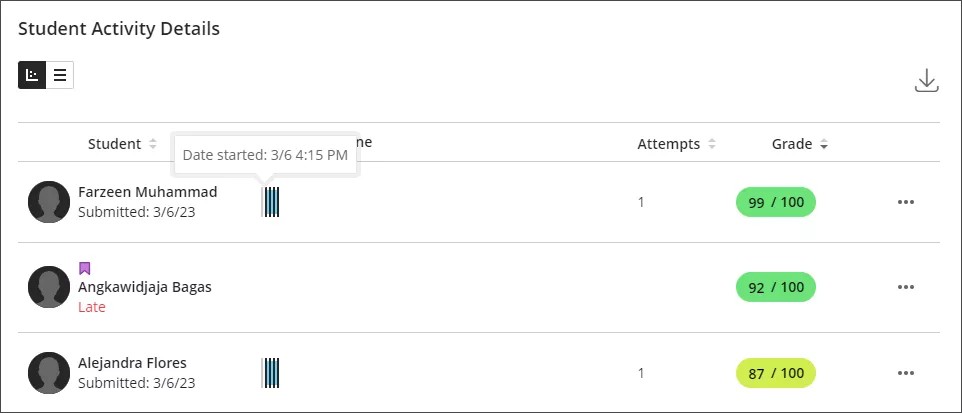Screen dimensions: 962x413
Task: Open Farzeen Muhammad's avatar
Action: (x=48, y=201)
